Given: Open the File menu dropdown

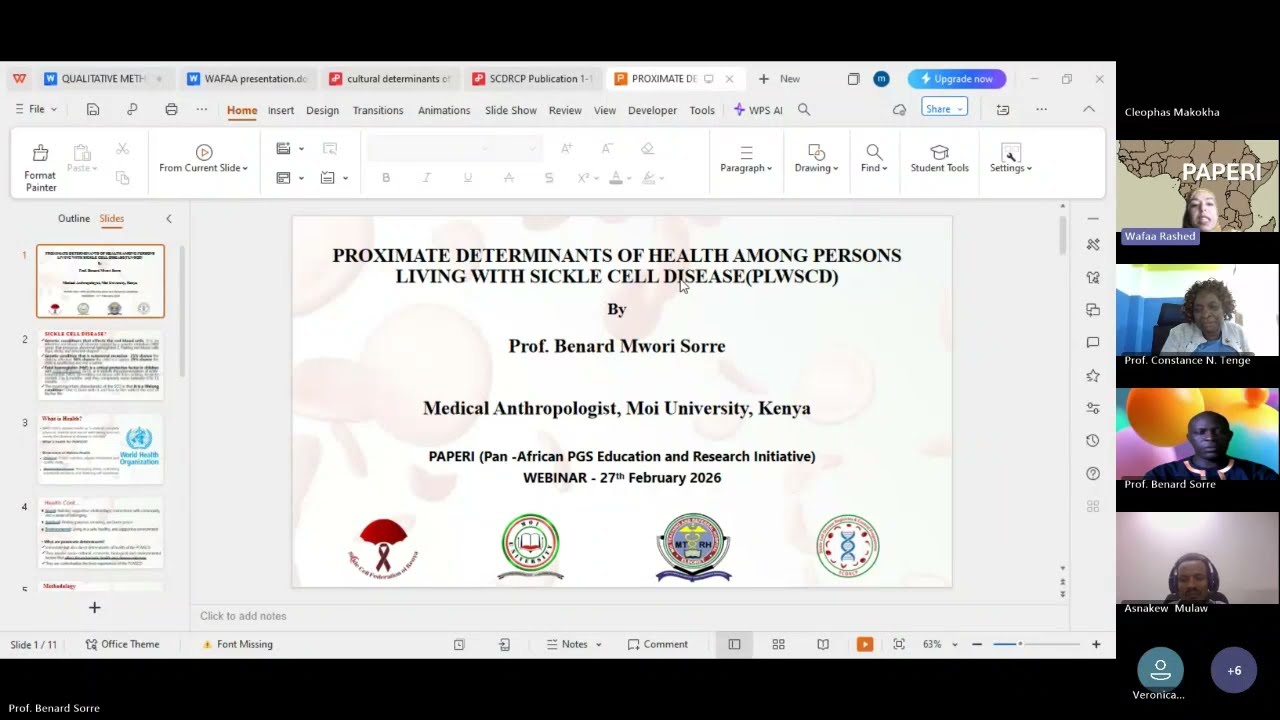Looking at the screenshot, I should [x=36, y=110].
